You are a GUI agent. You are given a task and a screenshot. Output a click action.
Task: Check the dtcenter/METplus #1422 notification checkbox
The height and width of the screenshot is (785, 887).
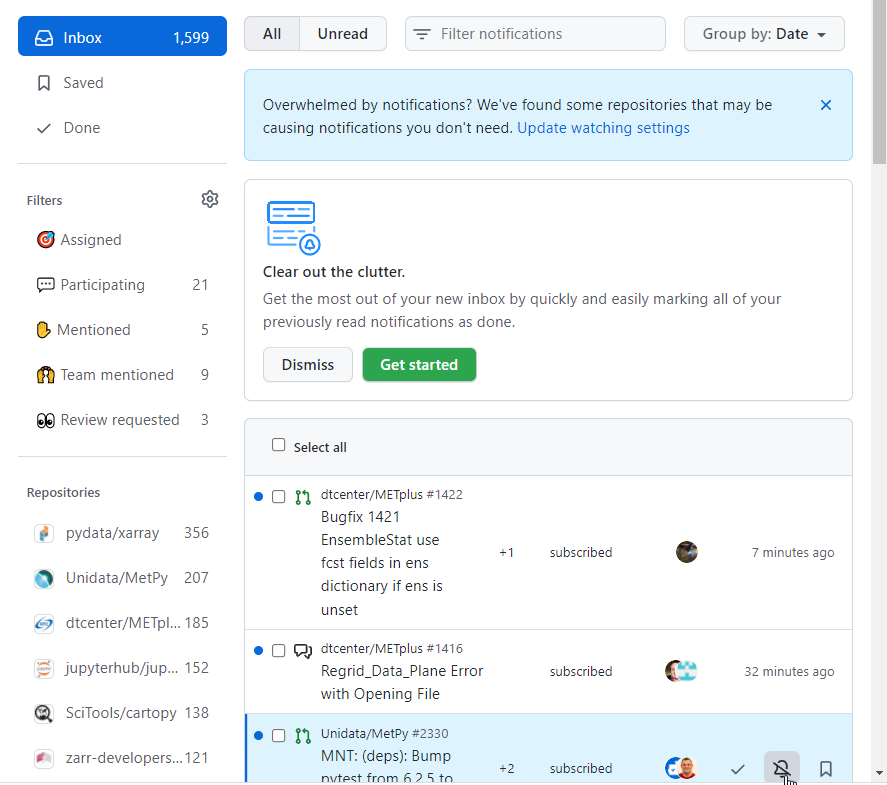[x=278, y=496]
